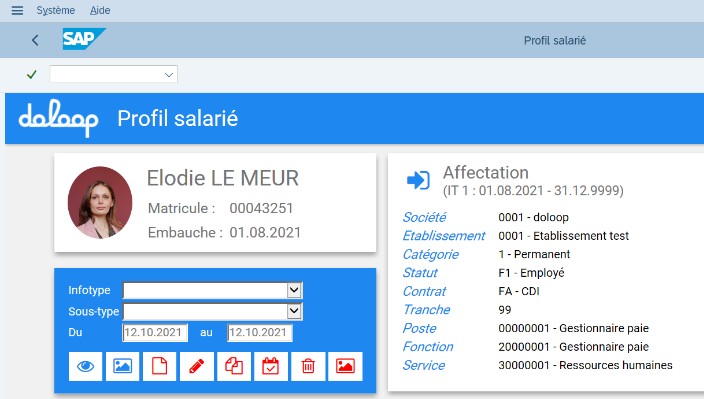The image size is (704, 399).
Task: Click the 'FA - CDI' value
Action: click(x=519, y=291)
